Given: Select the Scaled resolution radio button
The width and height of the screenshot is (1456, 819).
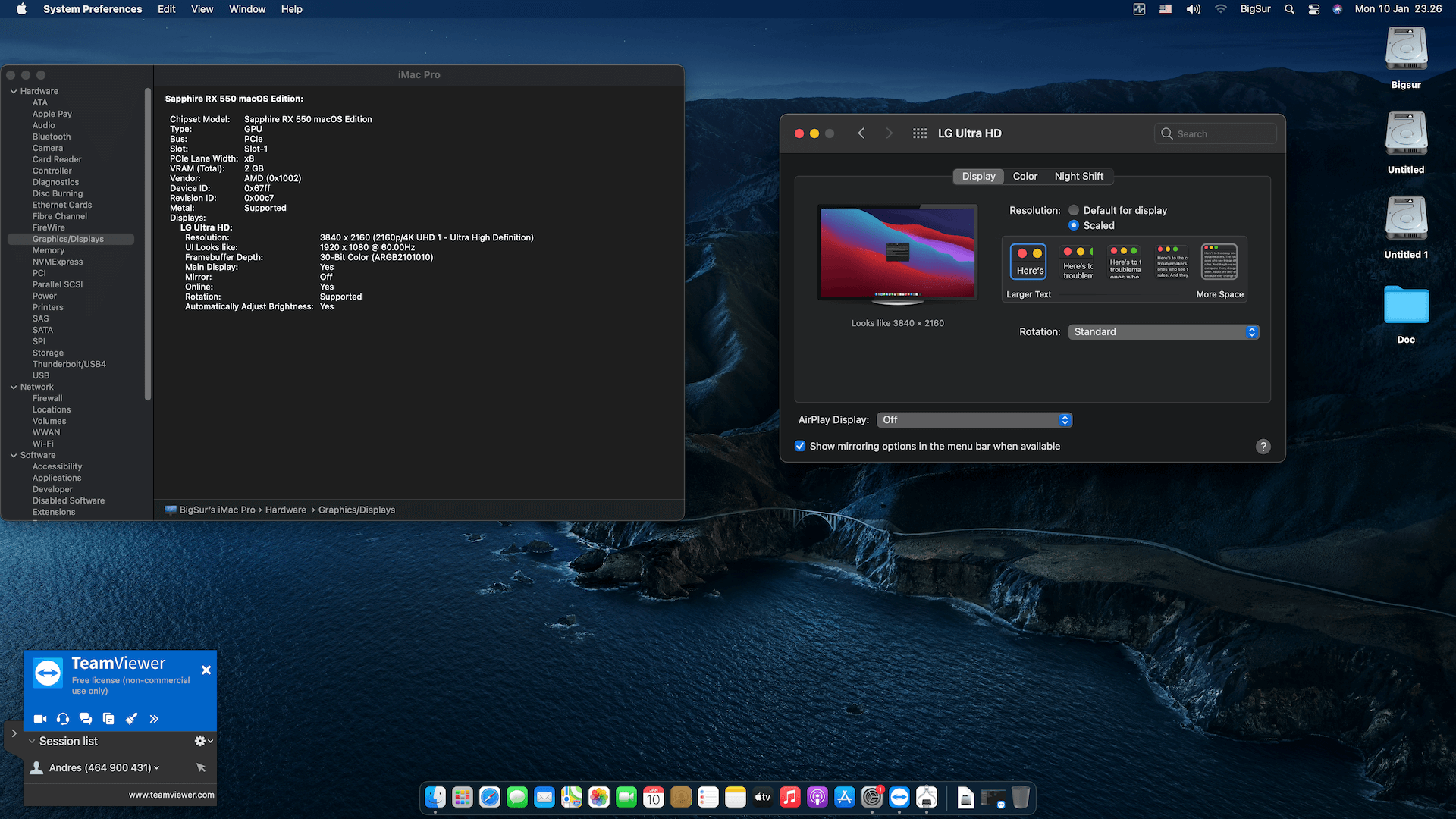Looking at the screenshot, I should pyautogui.click(x=1074, y=225).
